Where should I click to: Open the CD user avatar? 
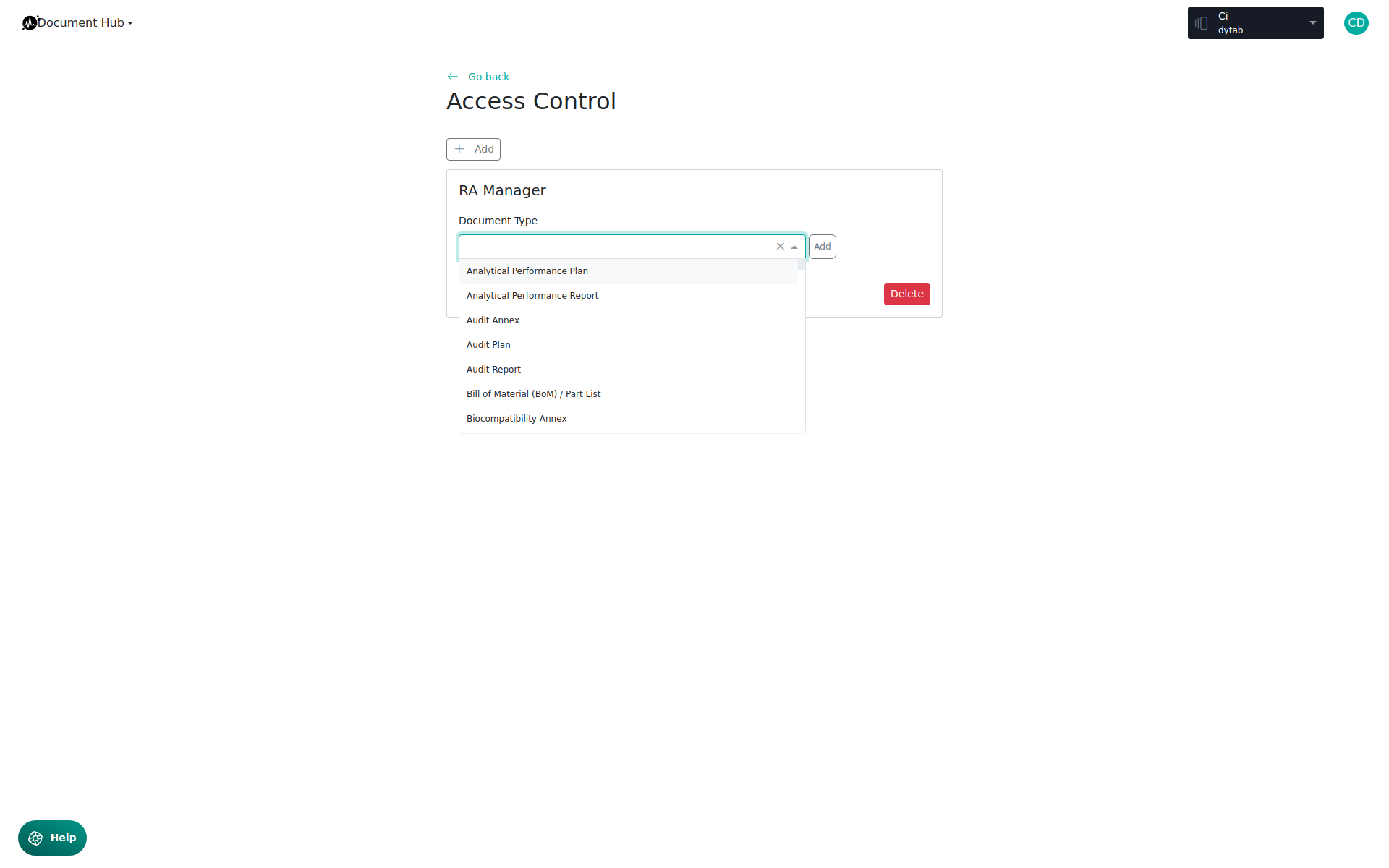[x=1356, y=23]
